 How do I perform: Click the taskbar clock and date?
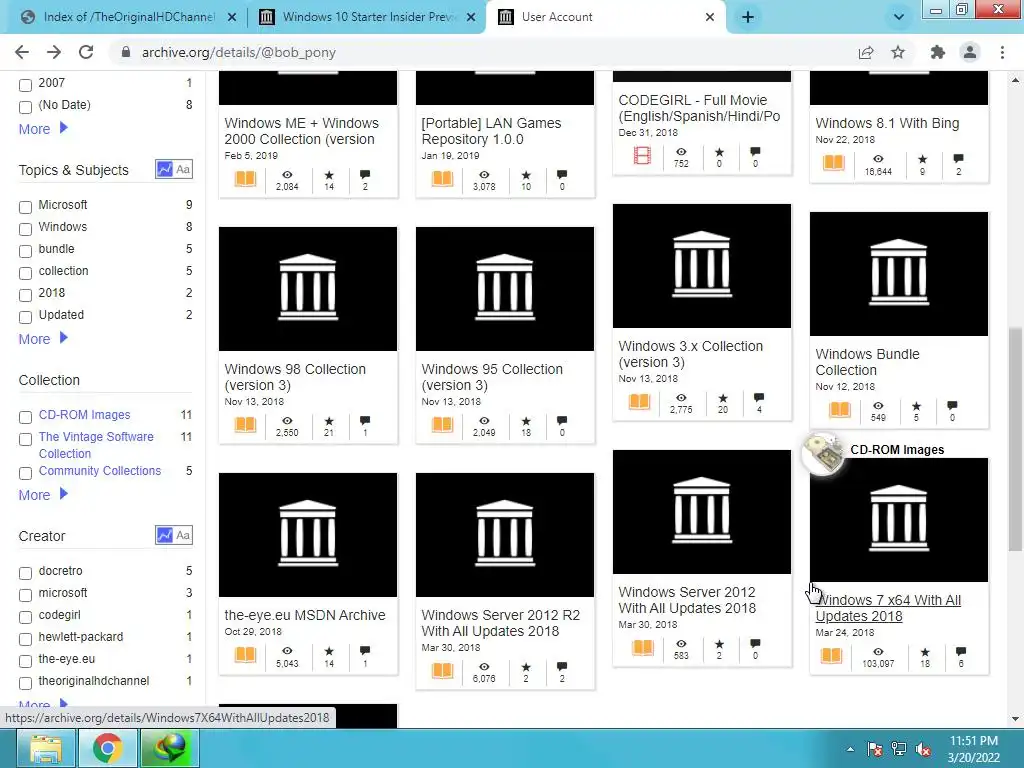pos(974,749)
